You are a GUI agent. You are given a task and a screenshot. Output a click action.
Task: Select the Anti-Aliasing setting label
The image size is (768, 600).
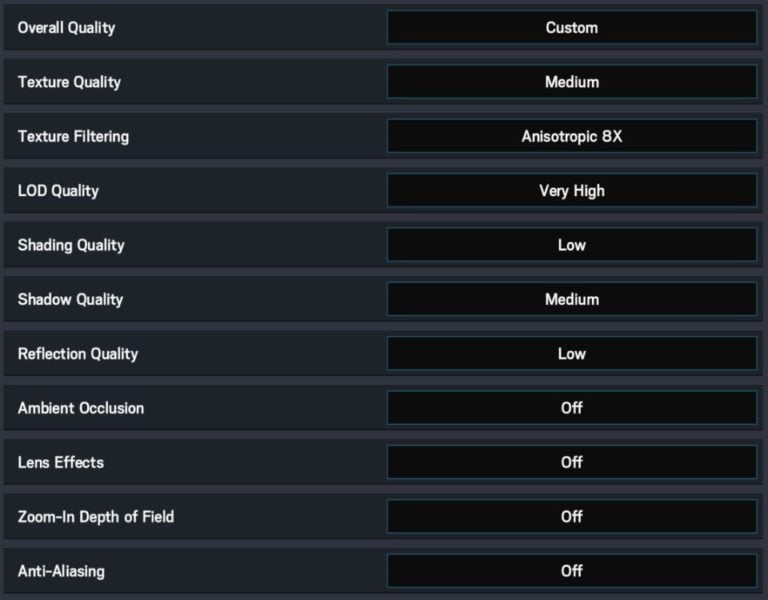[x=61, y=571]
